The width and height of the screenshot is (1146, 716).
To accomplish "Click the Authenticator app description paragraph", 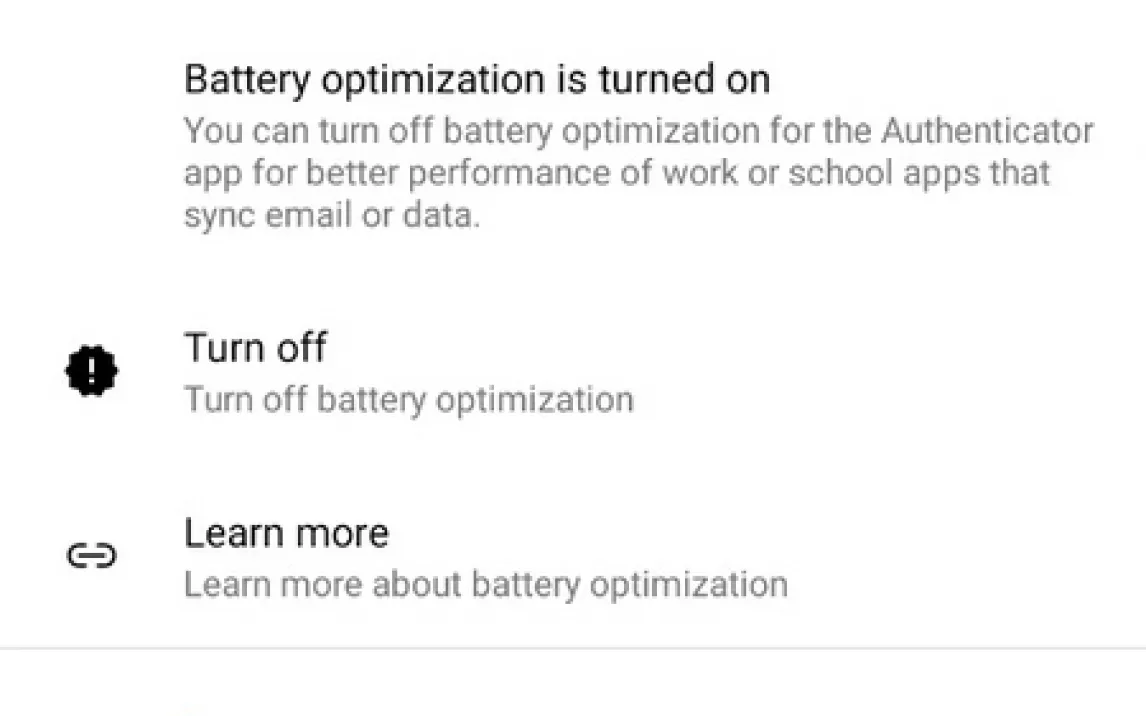I will [x=638, y=174].
